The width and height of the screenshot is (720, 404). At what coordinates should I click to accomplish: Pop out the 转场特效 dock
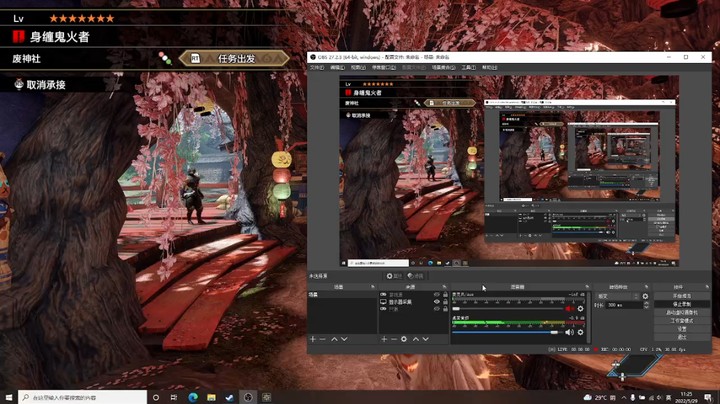[647, 286]
